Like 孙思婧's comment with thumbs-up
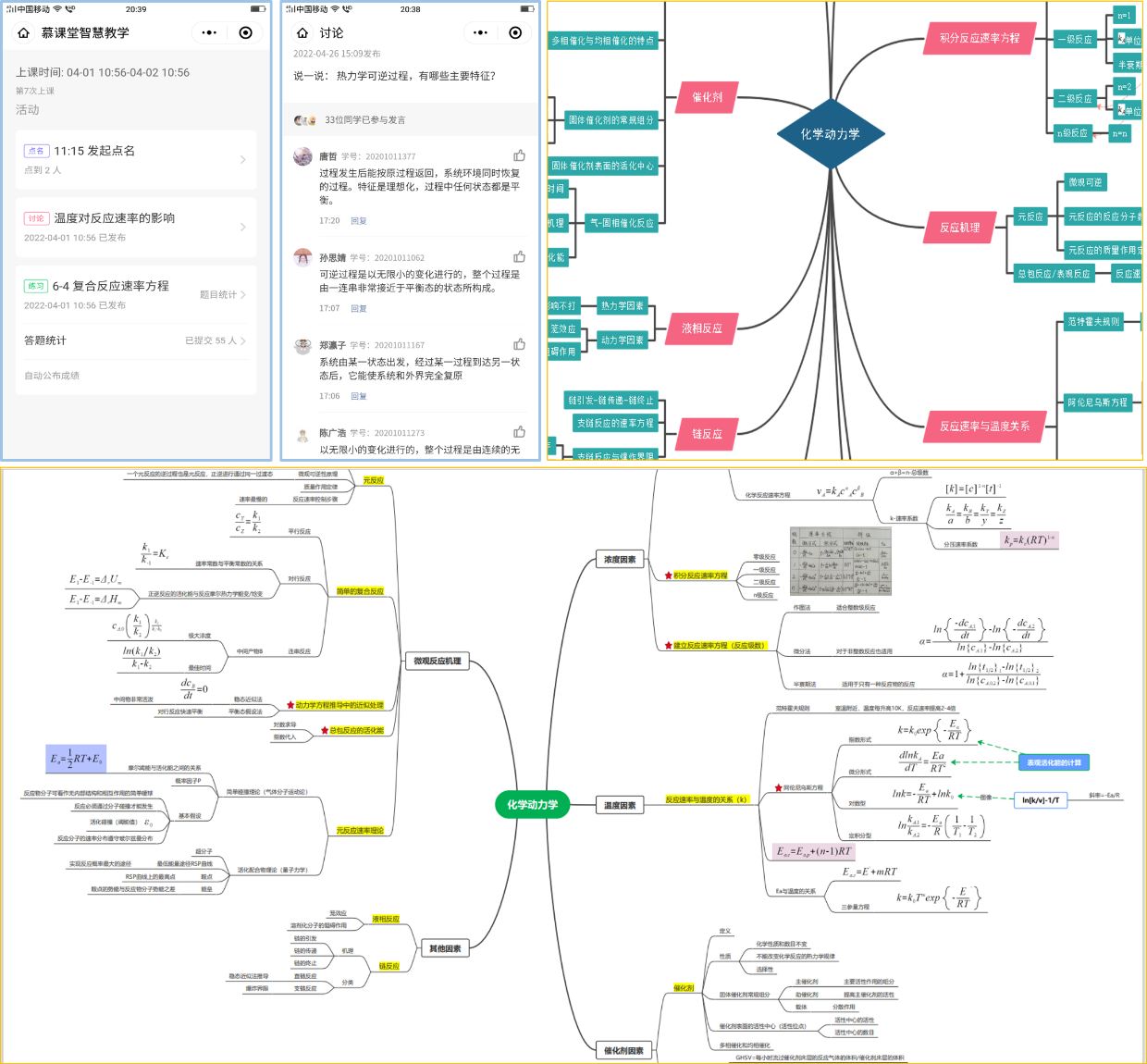Screen dimensions: 1147x1064 [519, 256]
